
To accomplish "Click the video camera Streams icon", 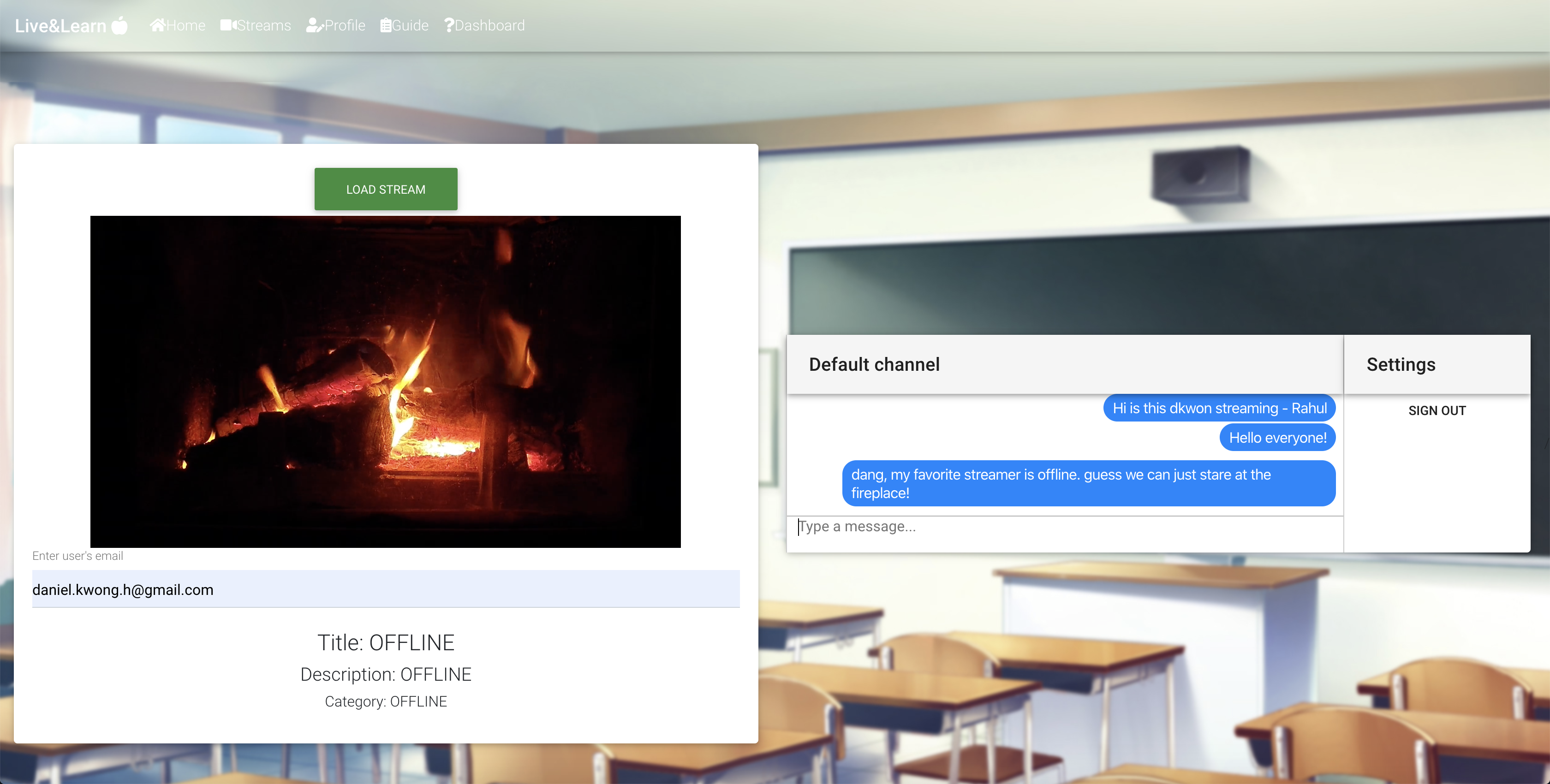I will click(228, 25).
